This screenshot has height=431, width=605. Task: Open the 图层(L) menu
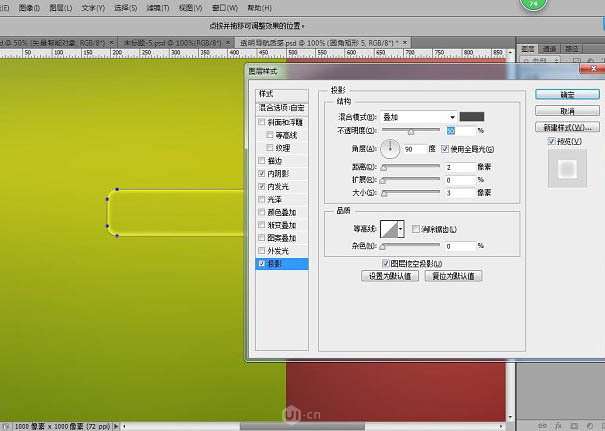61,8
